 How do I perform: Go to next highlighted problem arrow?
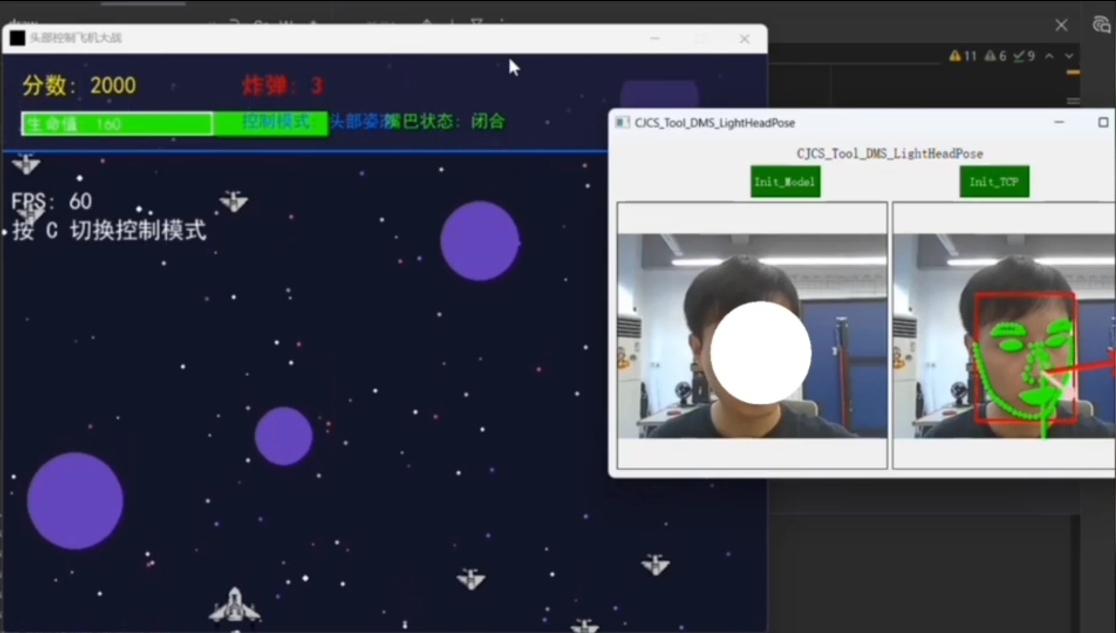[1069, 57]
